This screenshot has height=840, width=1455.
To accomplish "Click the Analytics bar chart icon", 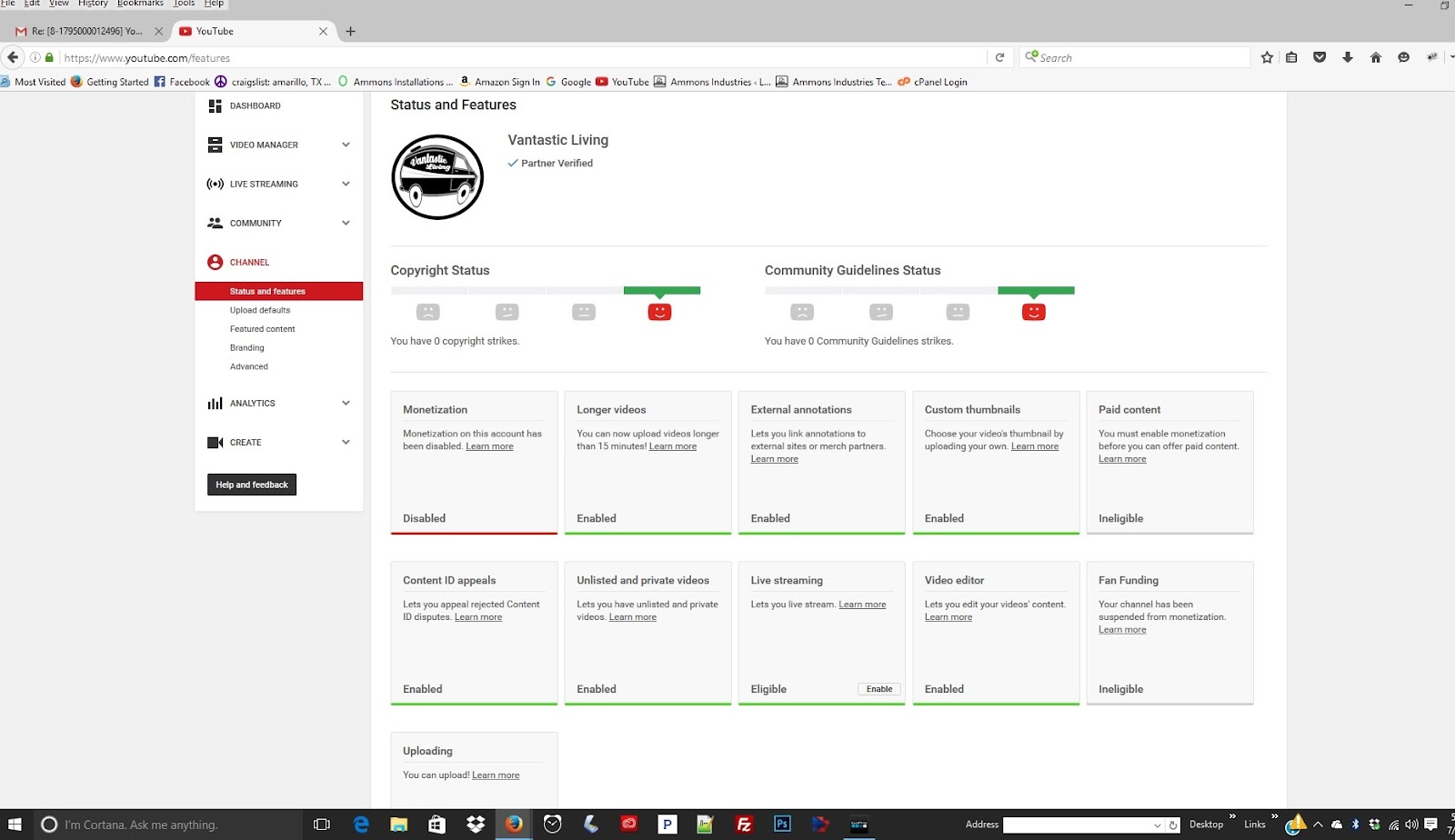I will [x=215, y=403].
